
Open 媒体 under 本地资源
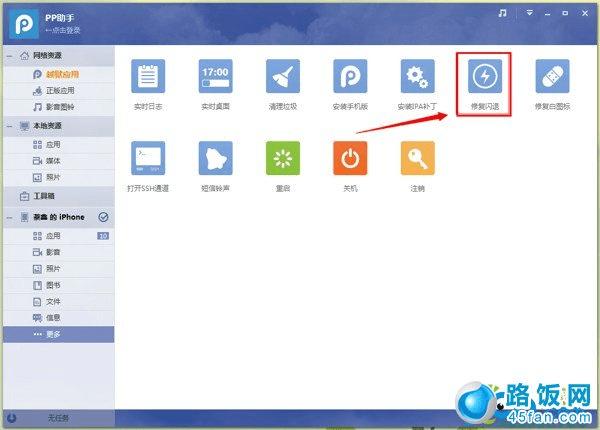pos(59,161)
